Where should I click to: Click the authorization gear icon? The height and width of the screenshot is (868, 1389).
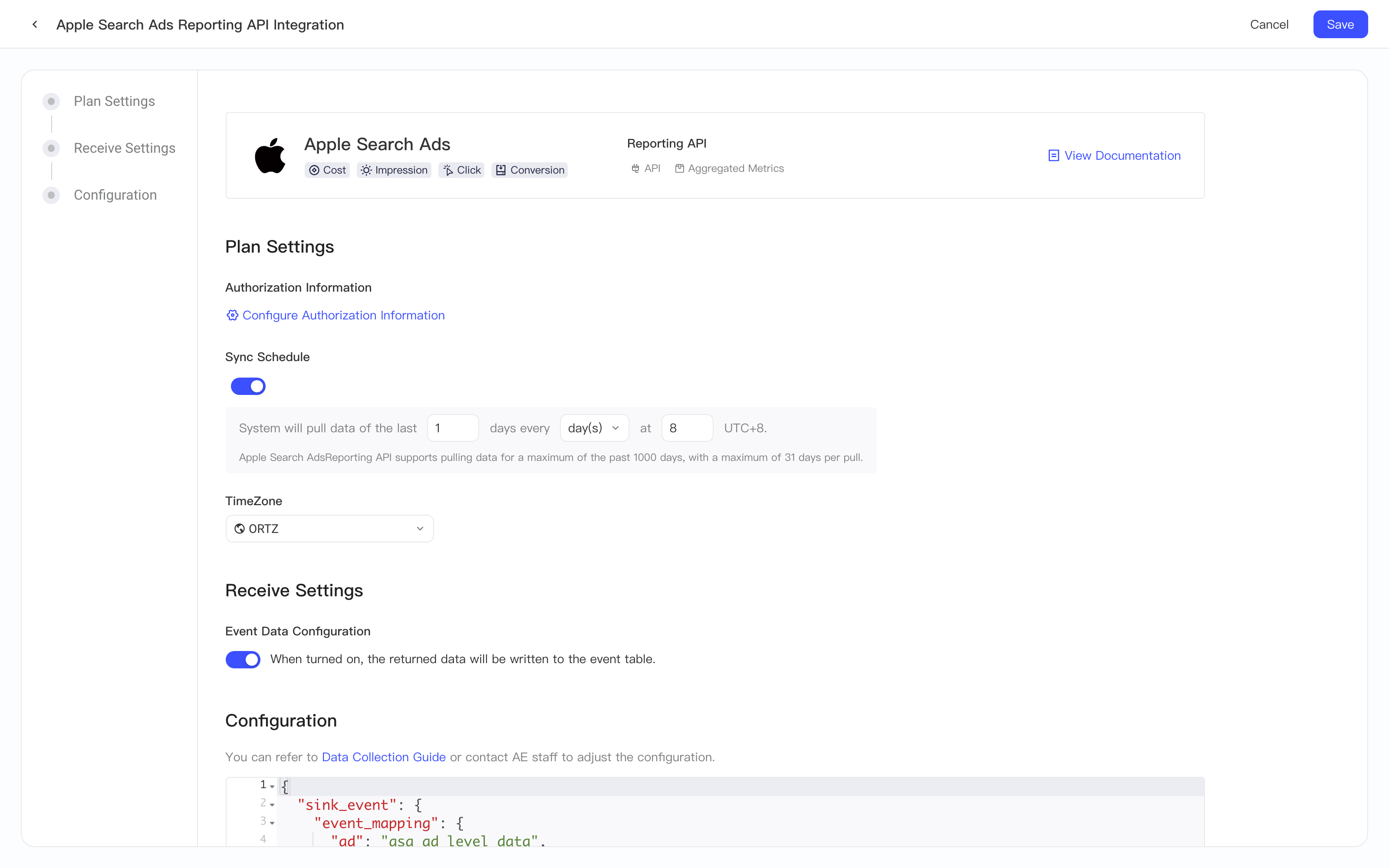(232, 315)
